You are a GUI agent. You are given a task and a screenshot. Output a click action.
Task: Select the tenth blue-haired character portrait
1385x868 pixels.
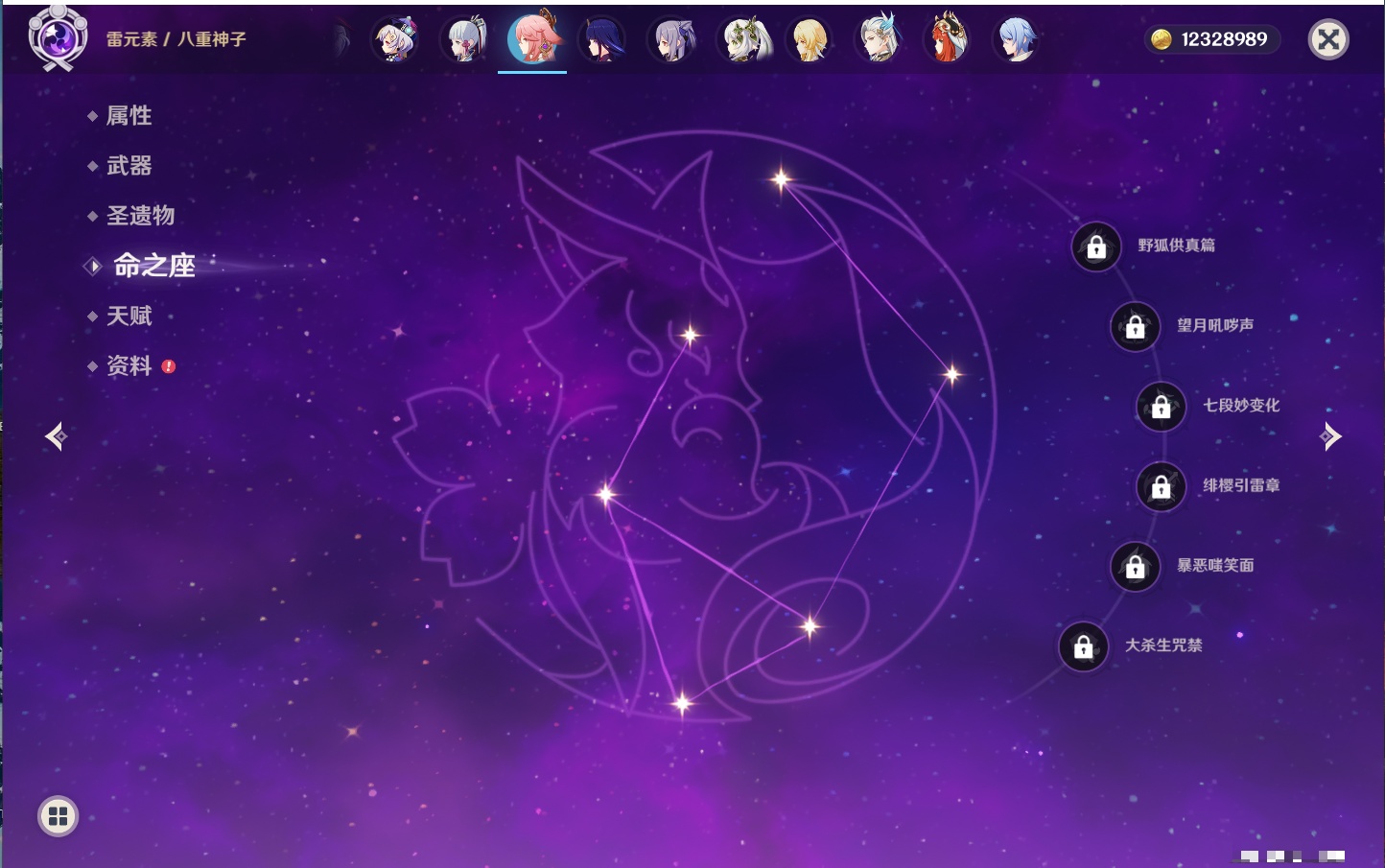click(1017, 39)
